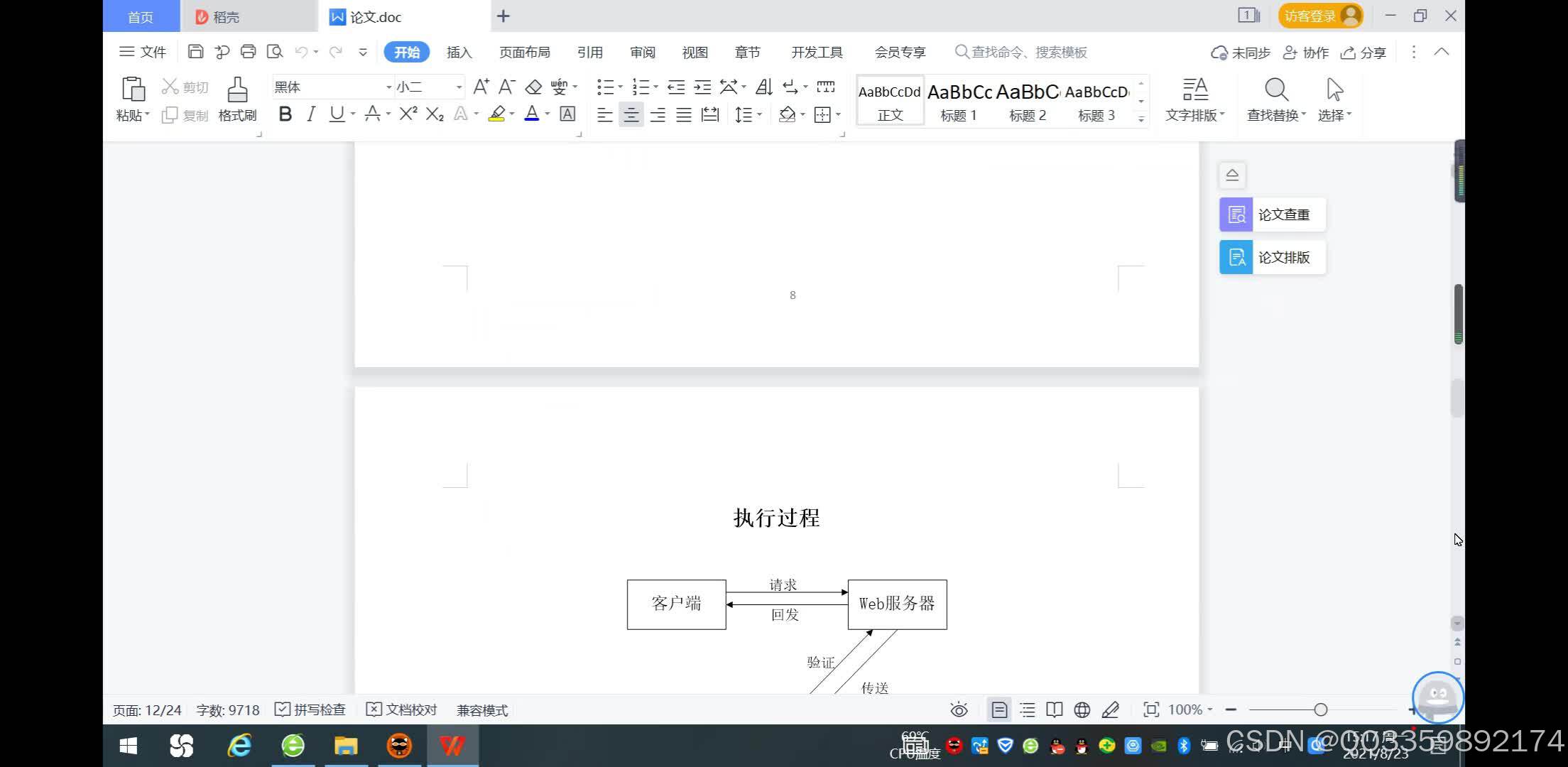Toggle center alignment
This screenshot has width=1568, height=767.
tap(631, 114)
